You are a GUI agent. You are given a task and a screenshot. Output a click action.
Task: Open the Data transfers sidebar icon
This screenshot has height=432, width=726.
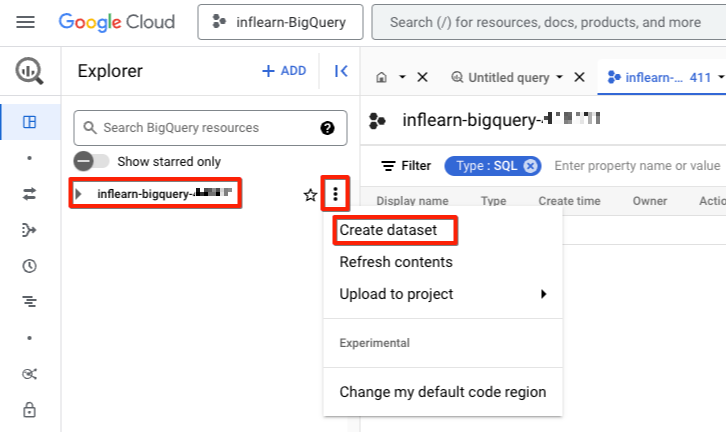30,194
